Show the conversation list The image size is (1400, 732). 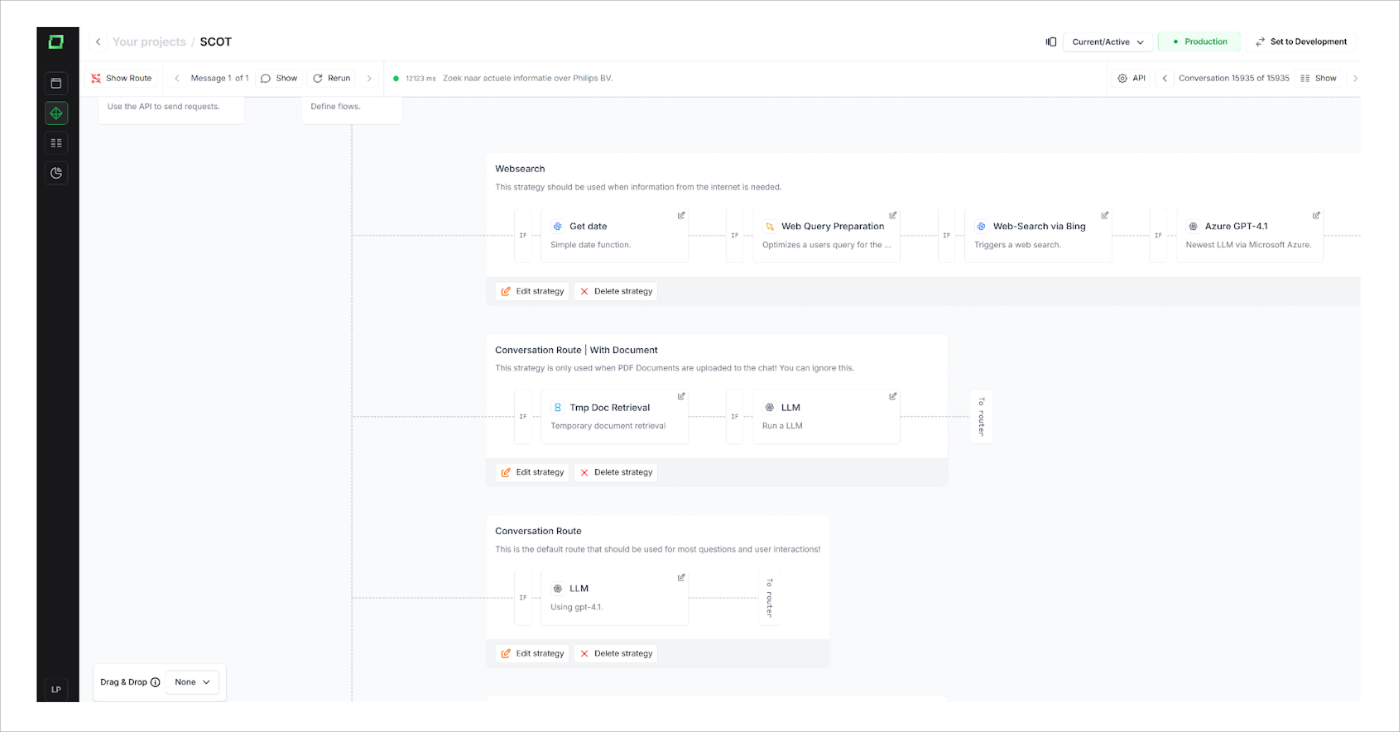[1318, 78]
